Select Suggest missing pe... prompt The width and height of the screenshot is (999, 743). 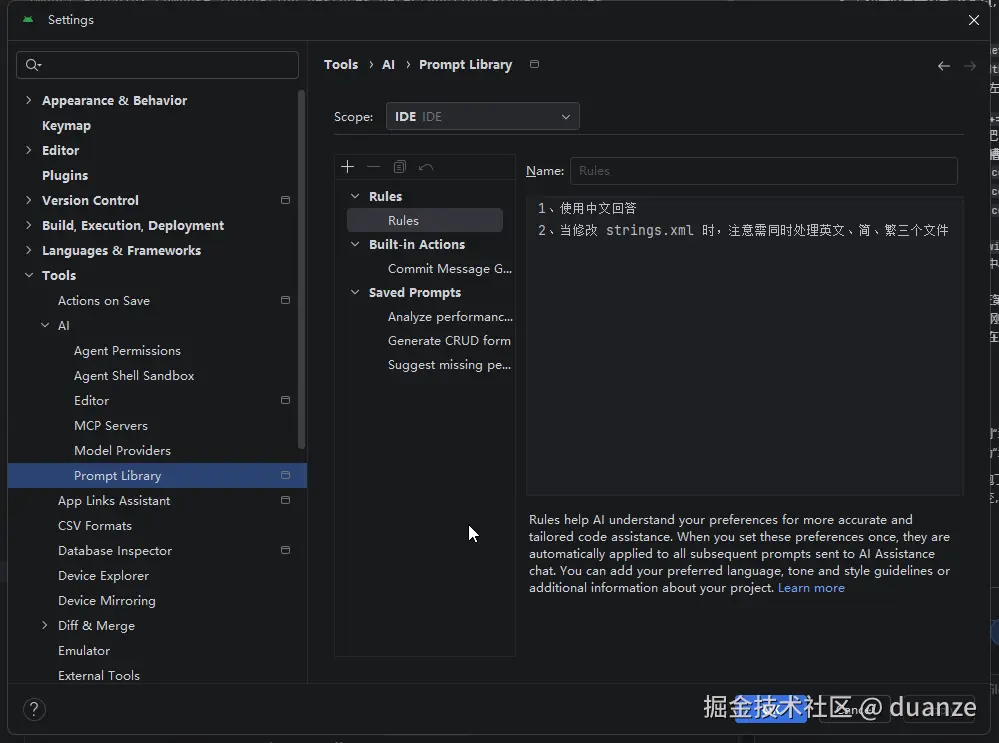[449, 365]
